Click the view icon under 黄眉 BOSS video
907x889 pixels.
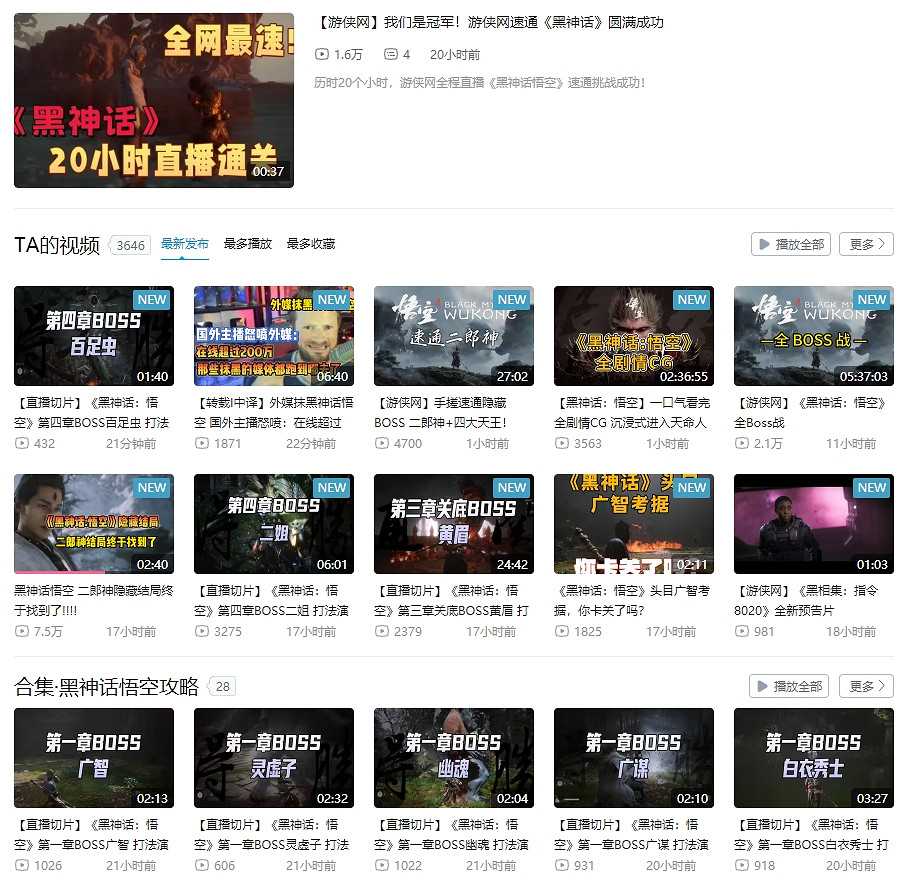pyautogui.click(x=383, y=631)
